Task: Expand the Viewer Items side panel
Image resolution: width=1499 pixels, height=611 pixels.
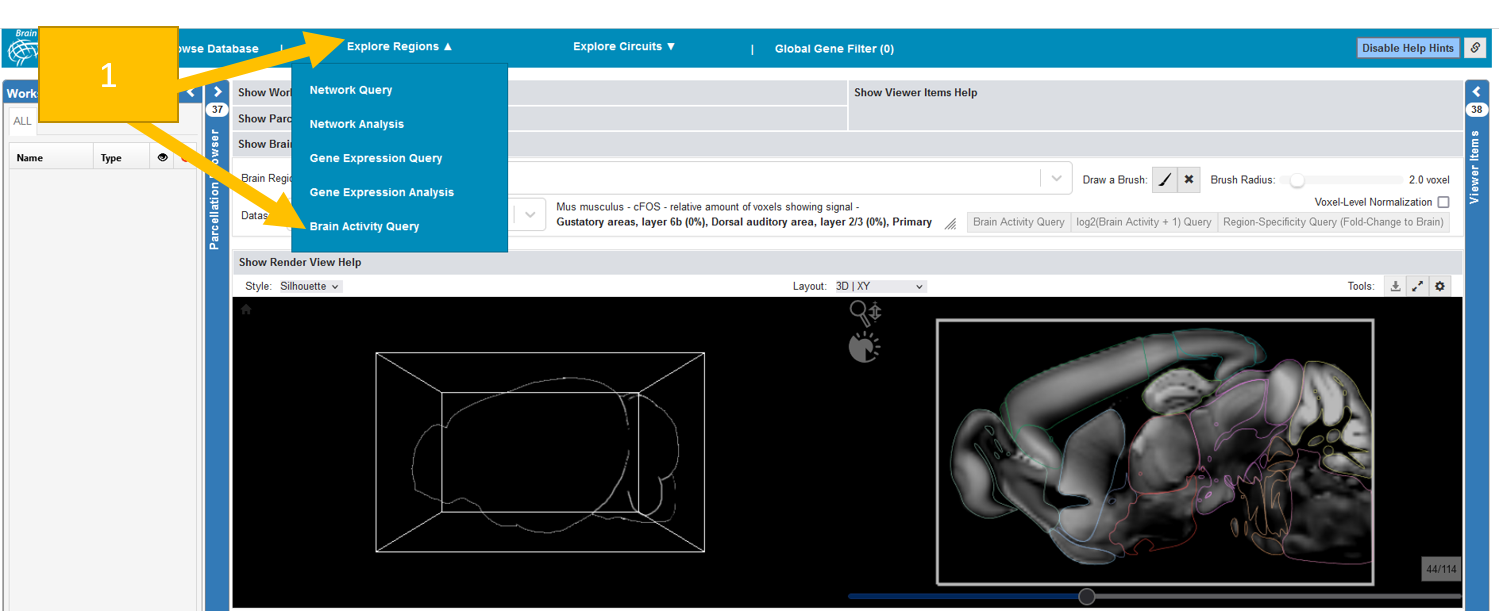Action: pyautogui.click(x=1476, y=92)
